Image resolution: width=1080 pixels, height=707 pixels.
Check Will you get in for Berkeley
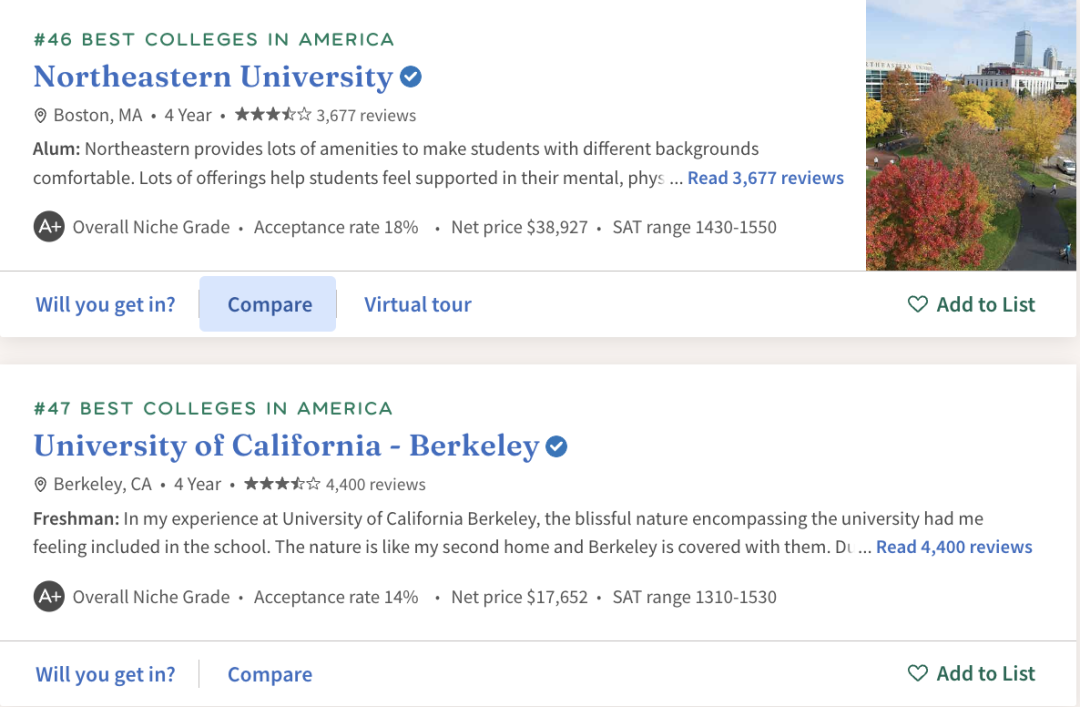coord(105,674)
